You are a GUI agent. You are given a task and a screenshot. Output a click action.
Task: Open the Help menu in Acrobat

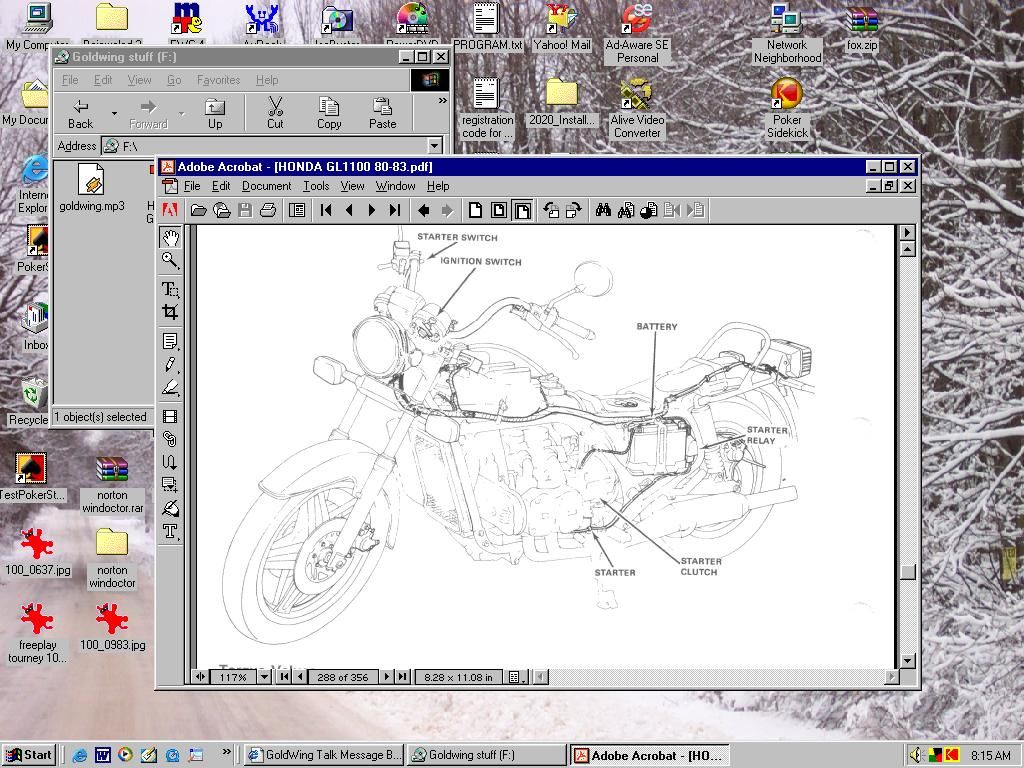click(438, 186)
